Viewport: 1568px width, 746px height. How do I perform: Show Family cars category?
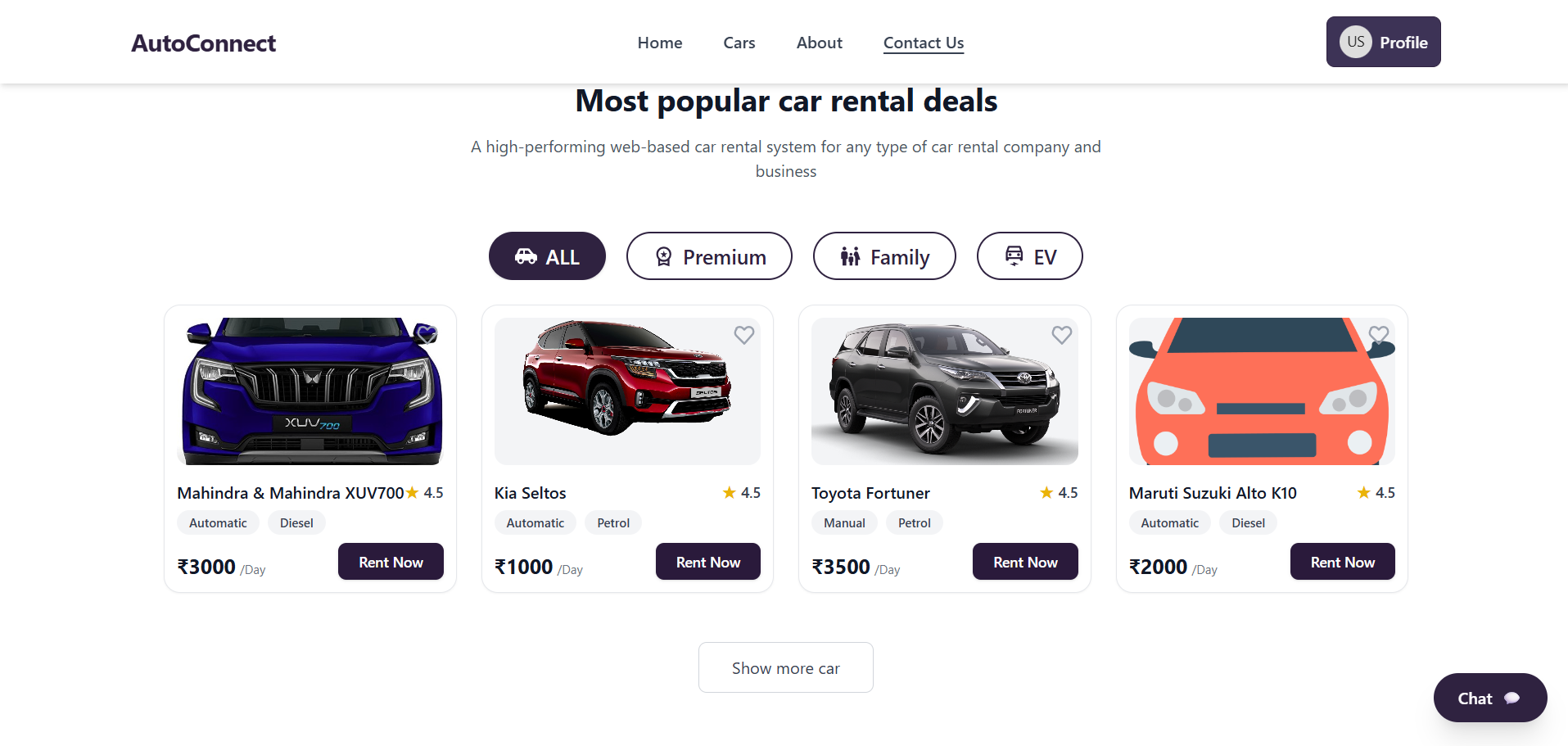coord(884,256)
